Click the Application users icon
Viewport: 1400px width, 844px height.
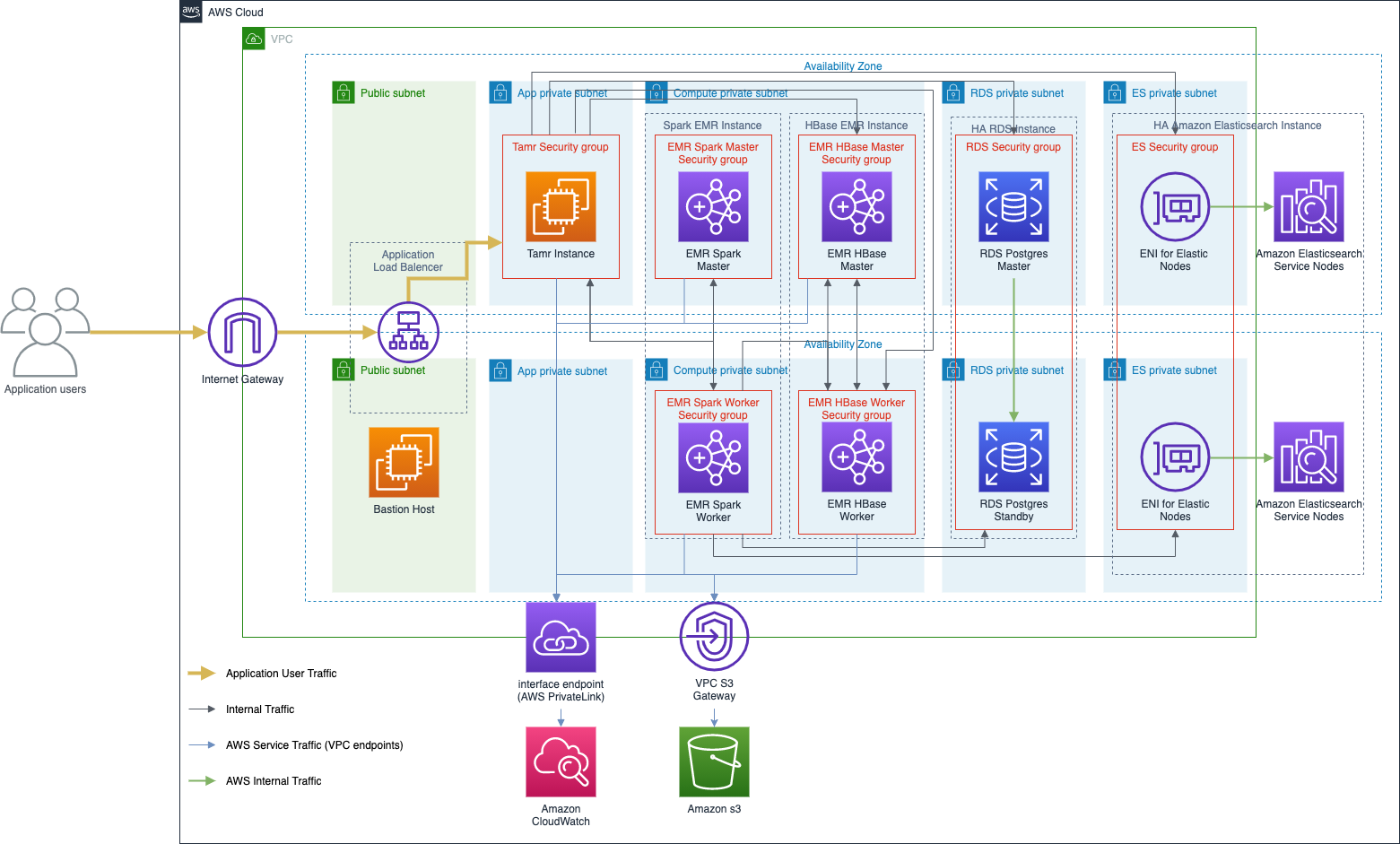pyautogui.click(x=45, y=332)
